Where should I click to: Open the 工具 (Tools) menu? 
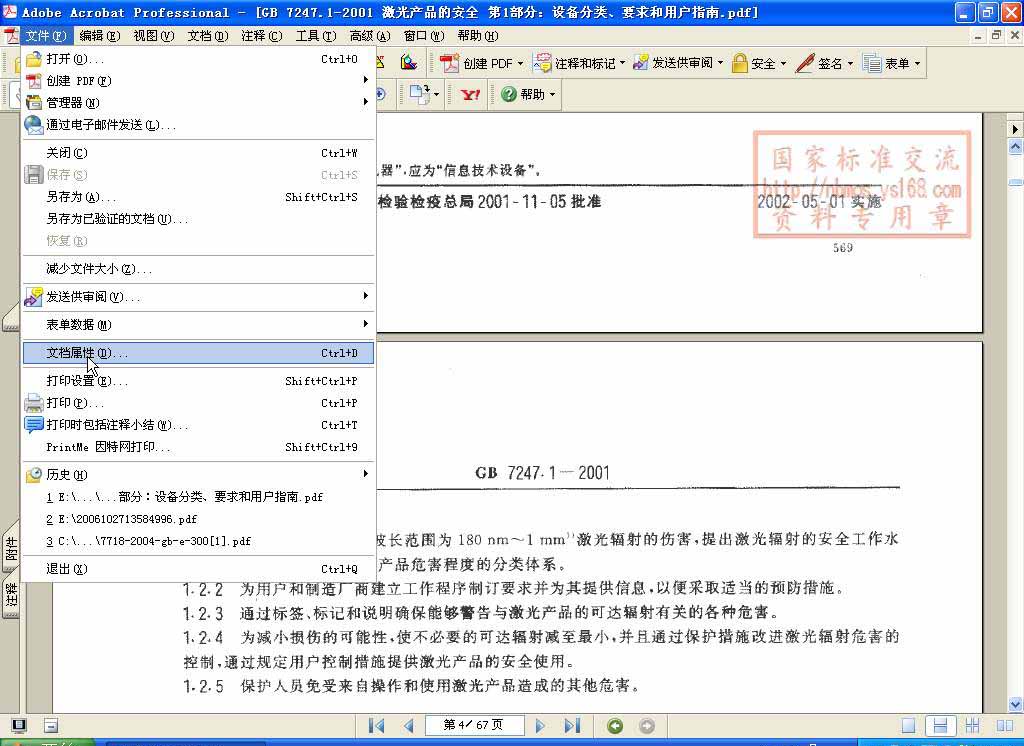tap(315, 36)
